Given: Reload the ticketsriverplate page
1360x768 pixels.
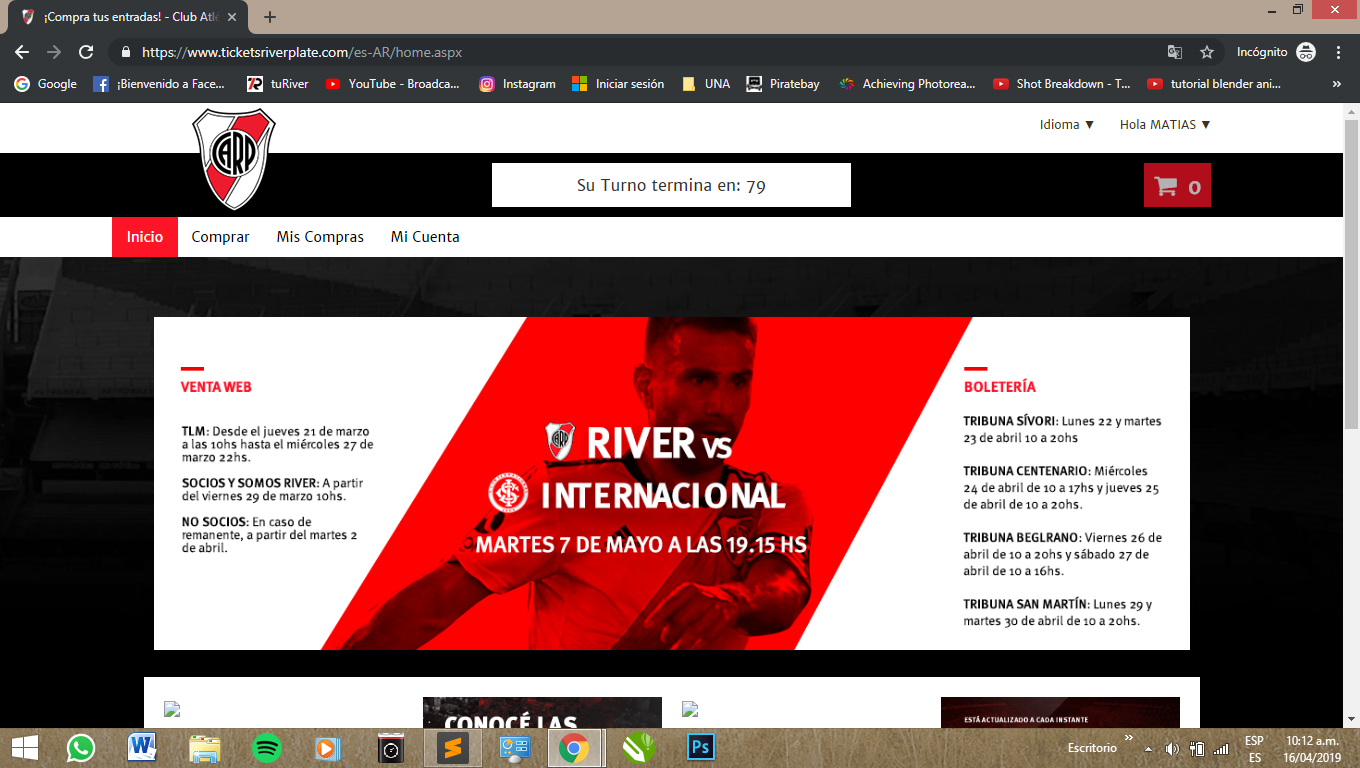Looking at the screenshot, I should (86, 52).
